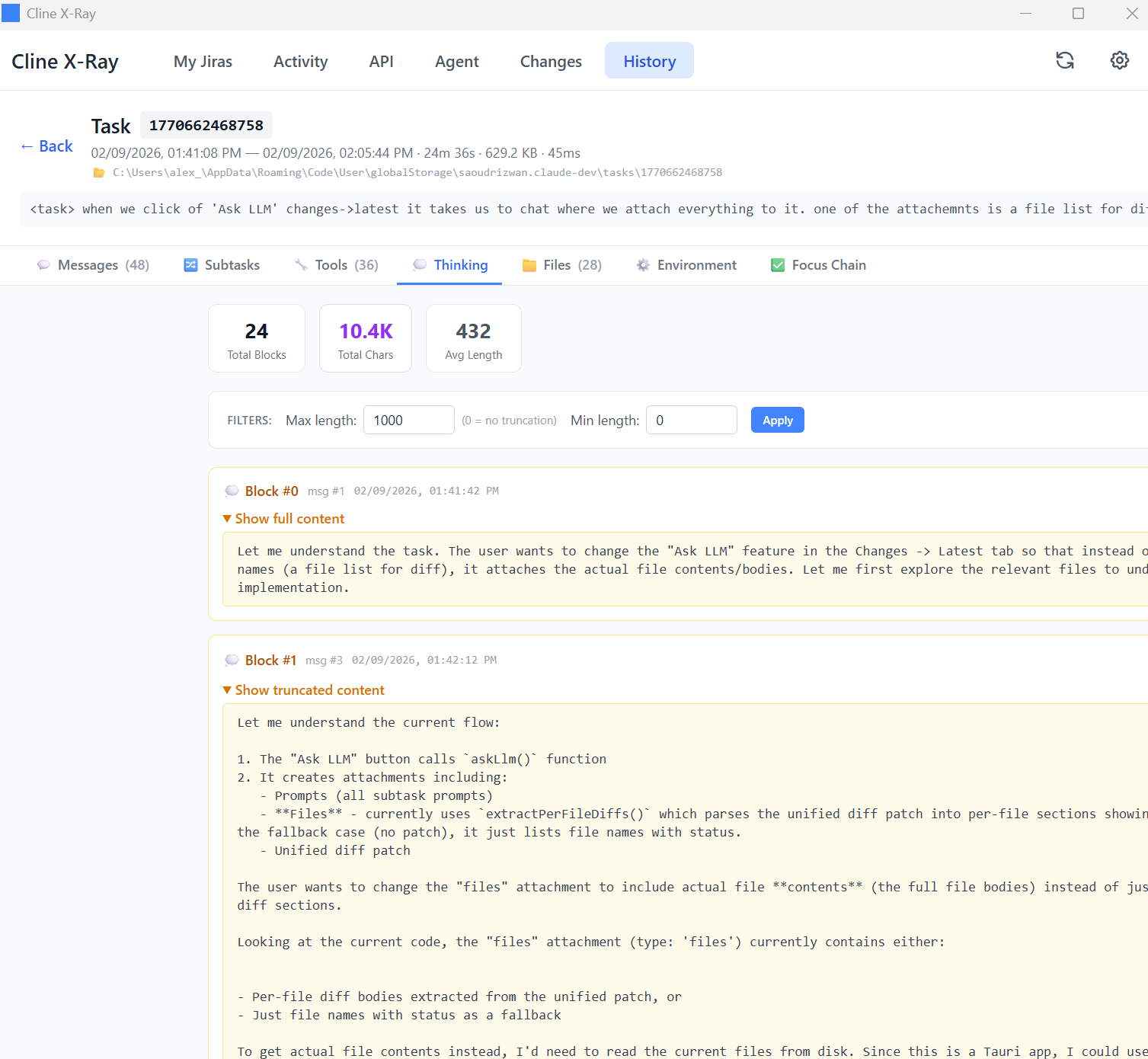Click the 10.4K Total Chars stat card
Screen dimensions: 1148x1059
click(x=366, y=338)
